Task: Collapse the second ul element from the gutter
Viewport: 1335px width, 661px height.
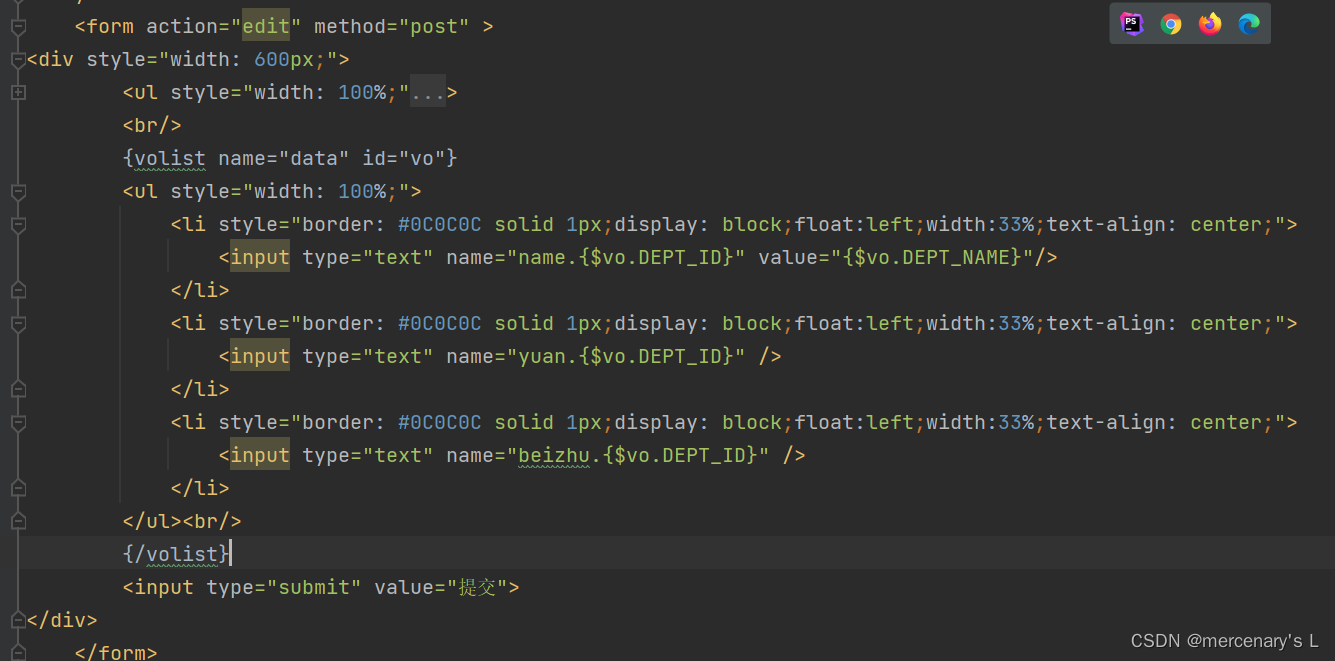Action: 17,193
